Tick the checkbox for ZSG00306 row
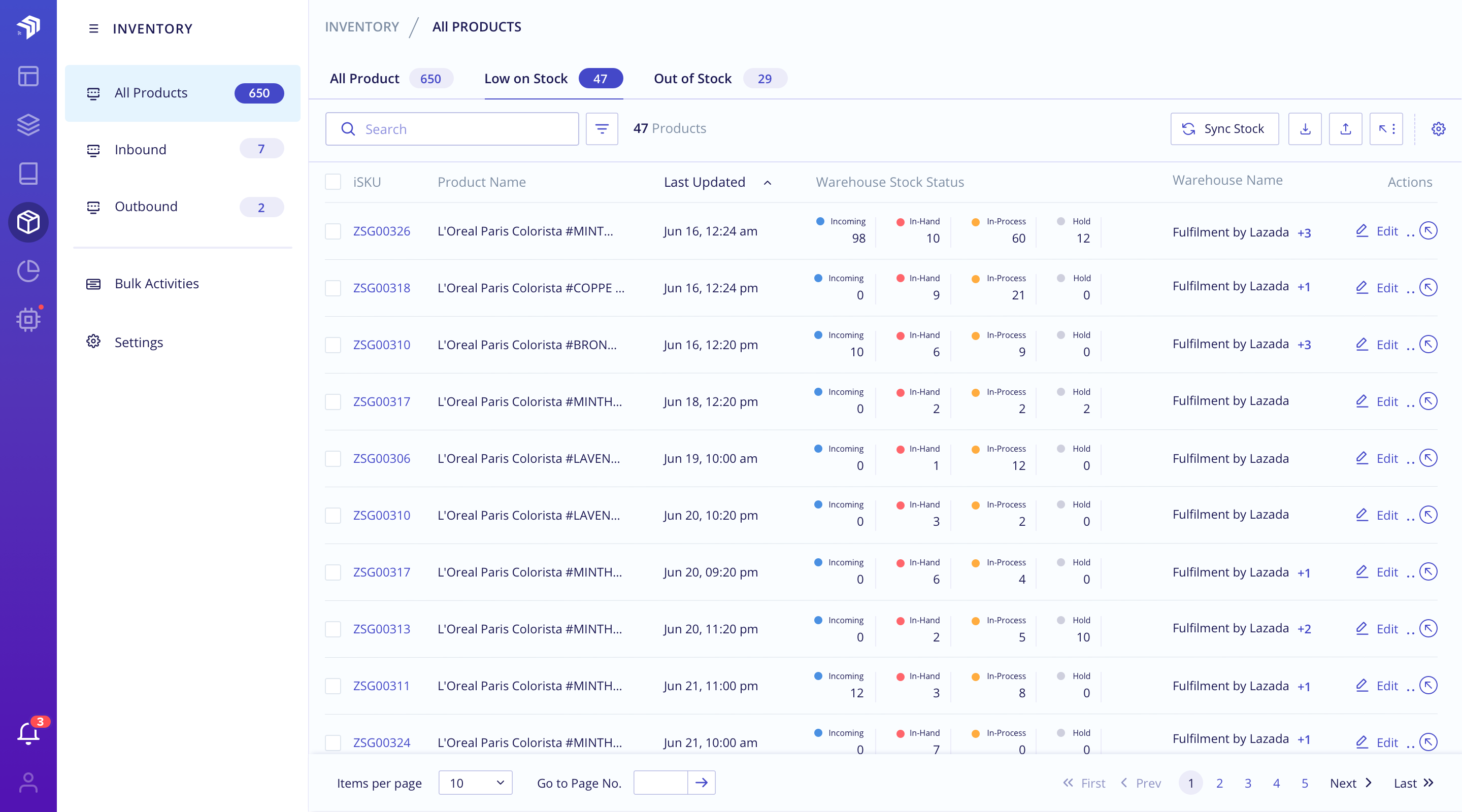Image resolution: width=1462 pixels, height=812 pixels. [333, 458]
